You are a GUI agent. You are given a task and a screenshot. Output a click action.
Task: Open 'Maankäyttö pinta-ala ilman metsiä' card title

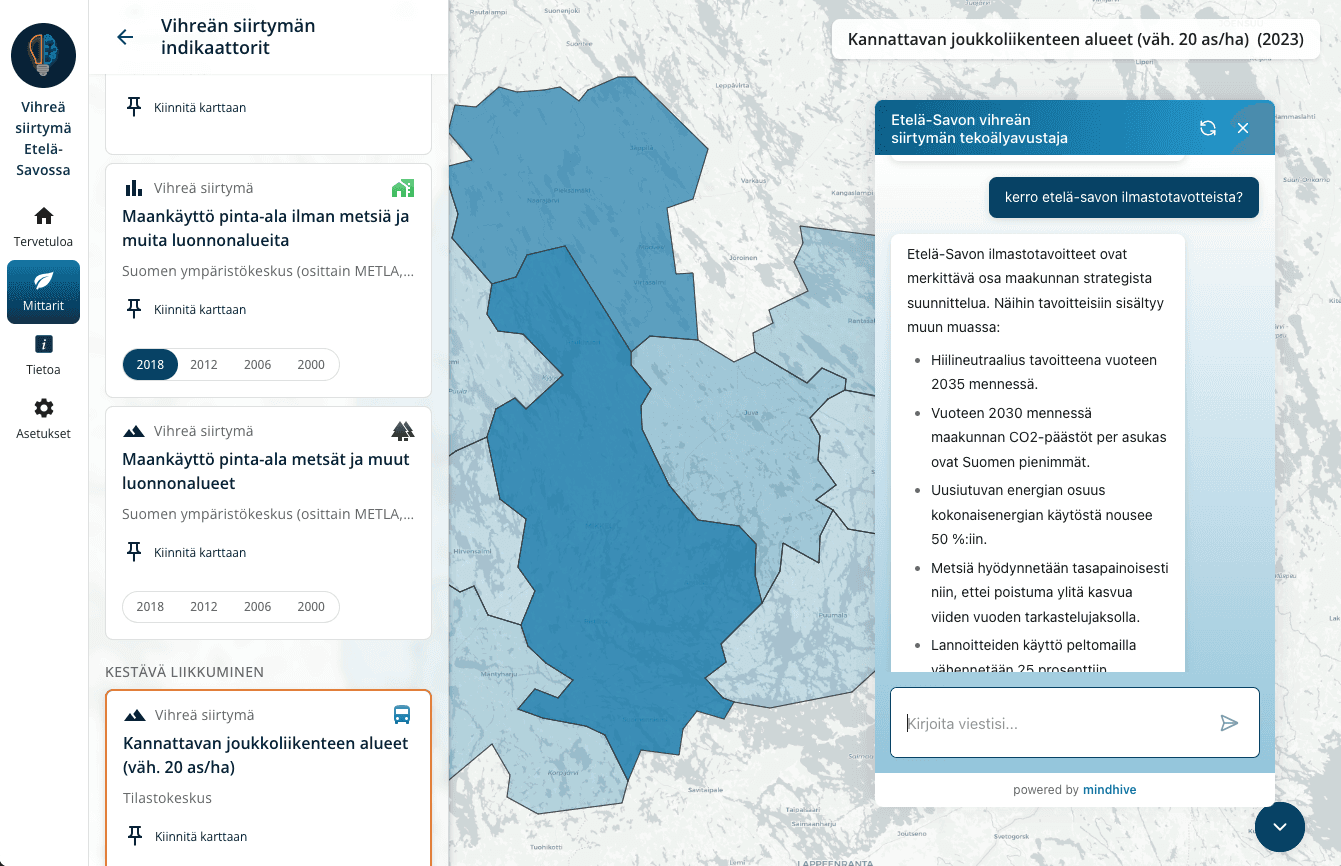click(x=266, y=228)
